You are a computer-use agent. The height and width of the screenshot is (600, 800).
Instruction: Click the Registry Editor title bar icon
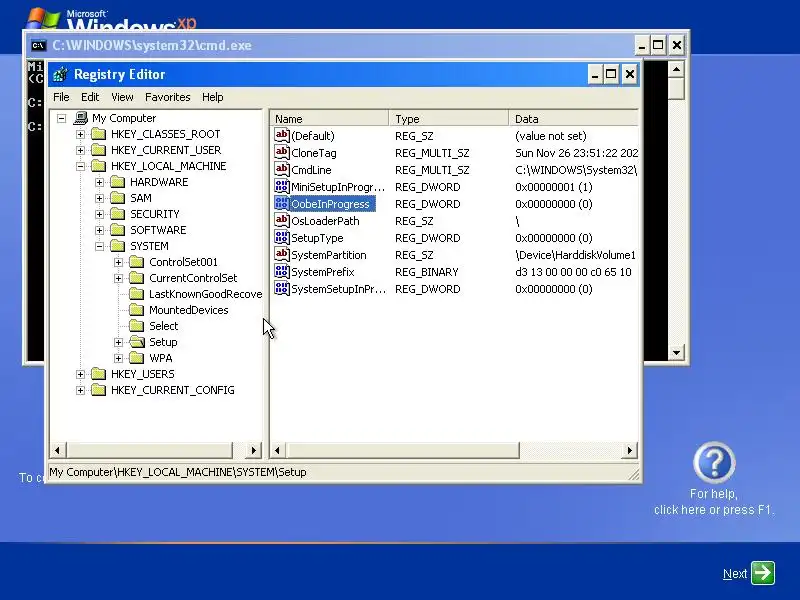(60, 74)
